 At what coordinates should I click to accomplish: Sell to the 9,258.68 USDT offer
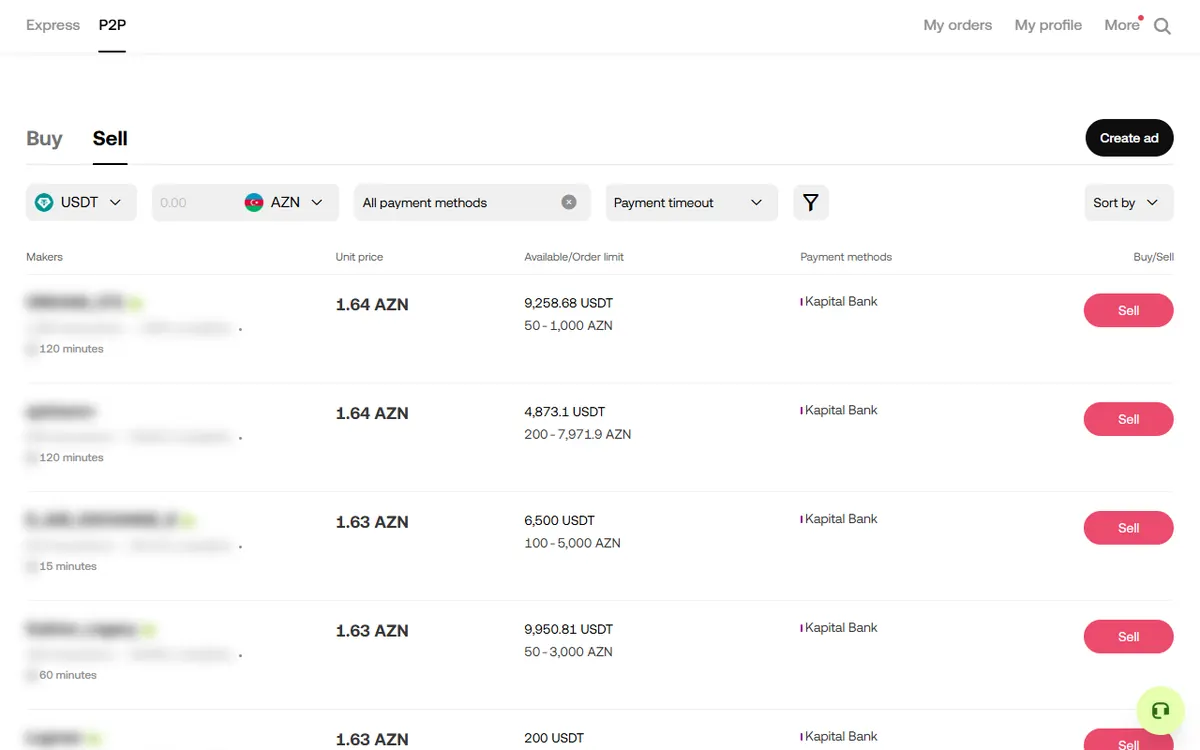click(1128, 310)
